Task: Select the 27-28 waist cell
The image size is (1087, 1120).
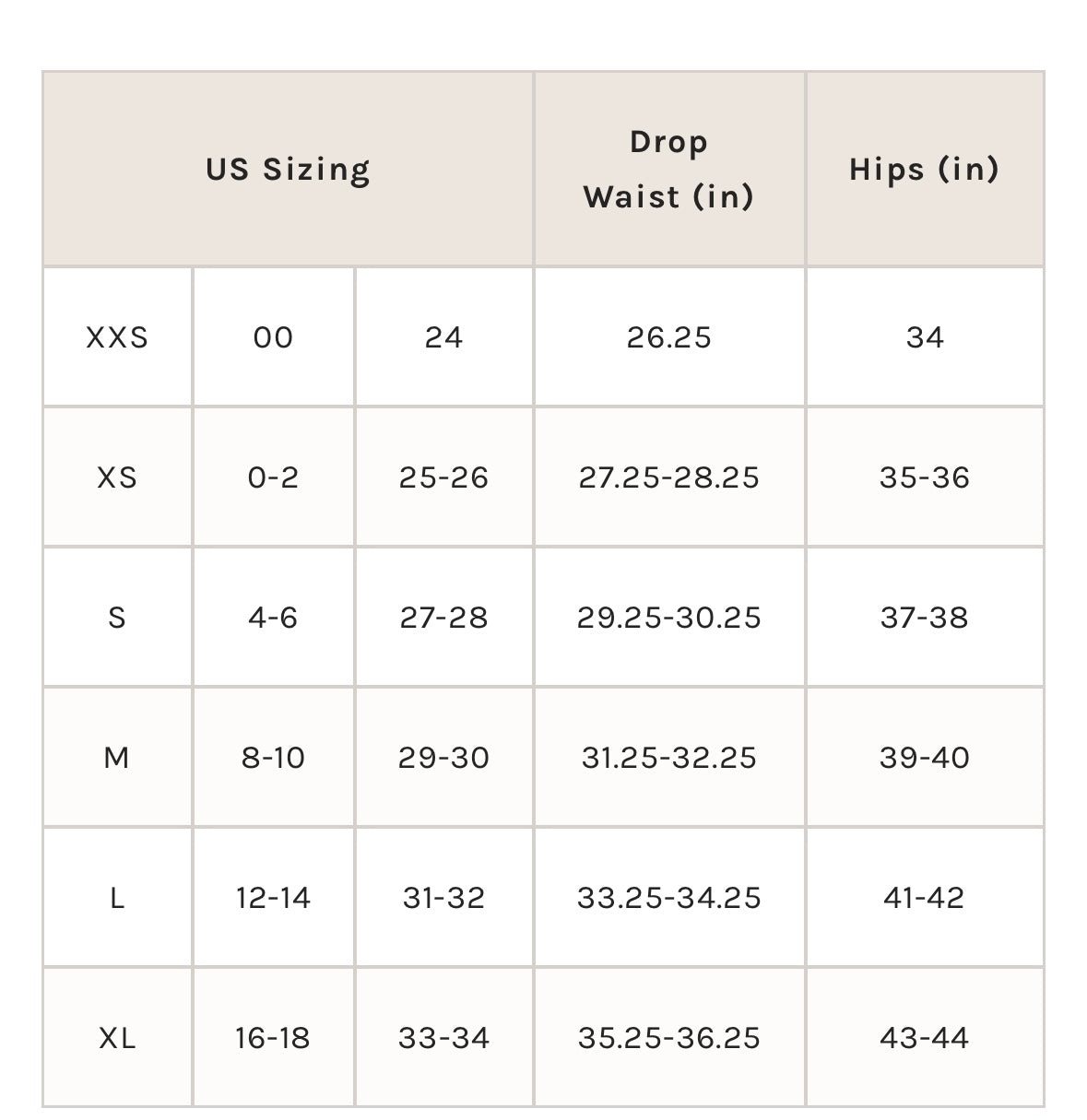Action: 444,618
